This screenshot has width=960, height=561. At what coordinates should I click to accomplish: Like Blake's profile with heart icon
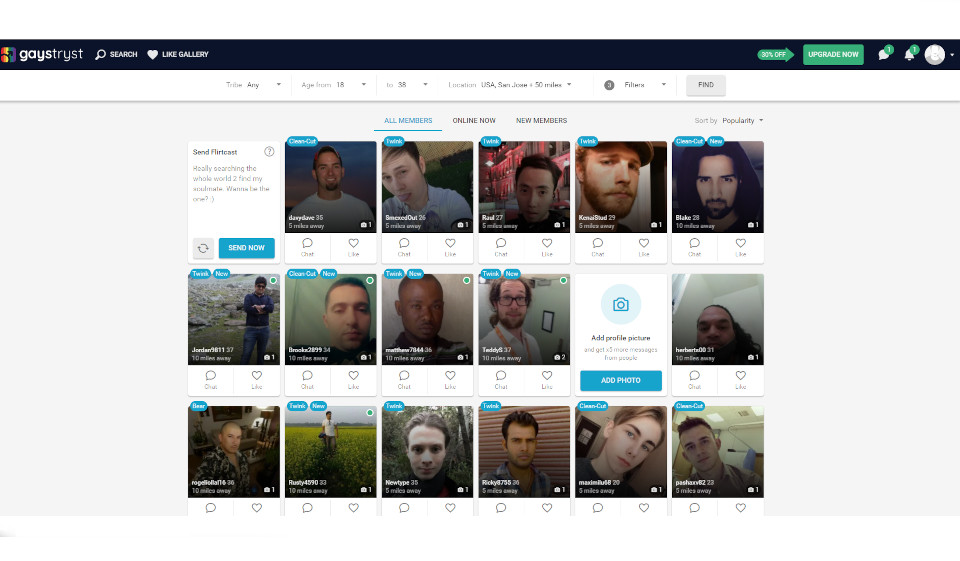(741, 242)
